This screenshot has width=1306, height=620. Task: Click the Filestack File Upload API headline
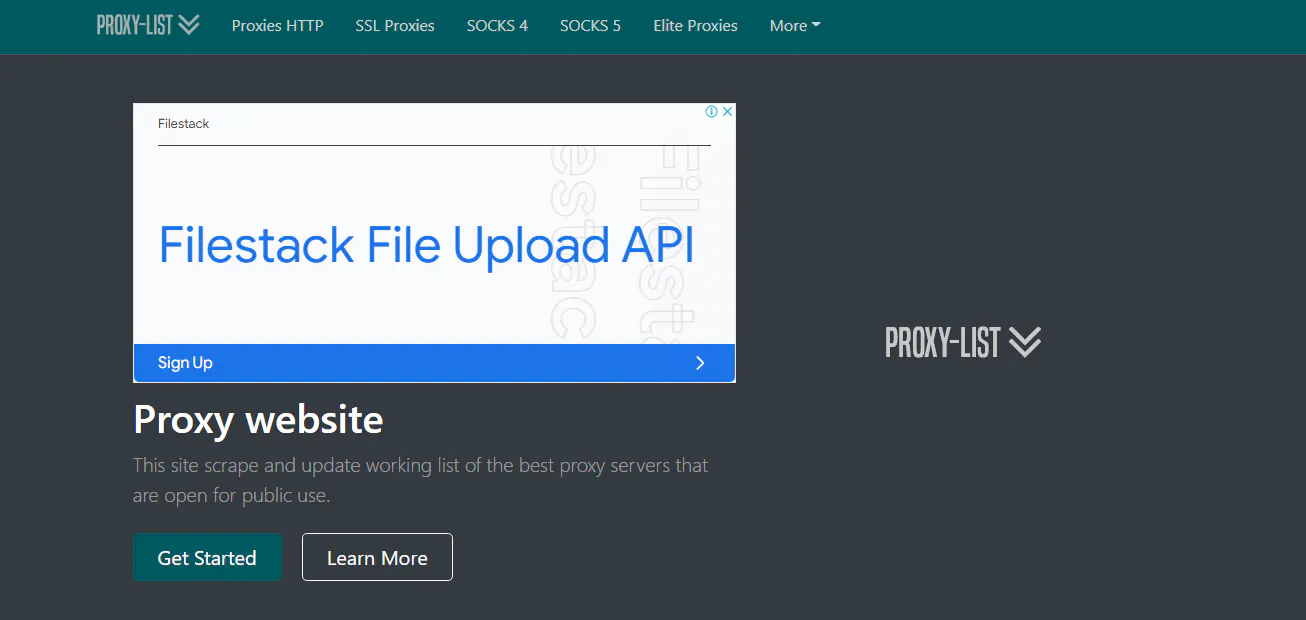425,244
